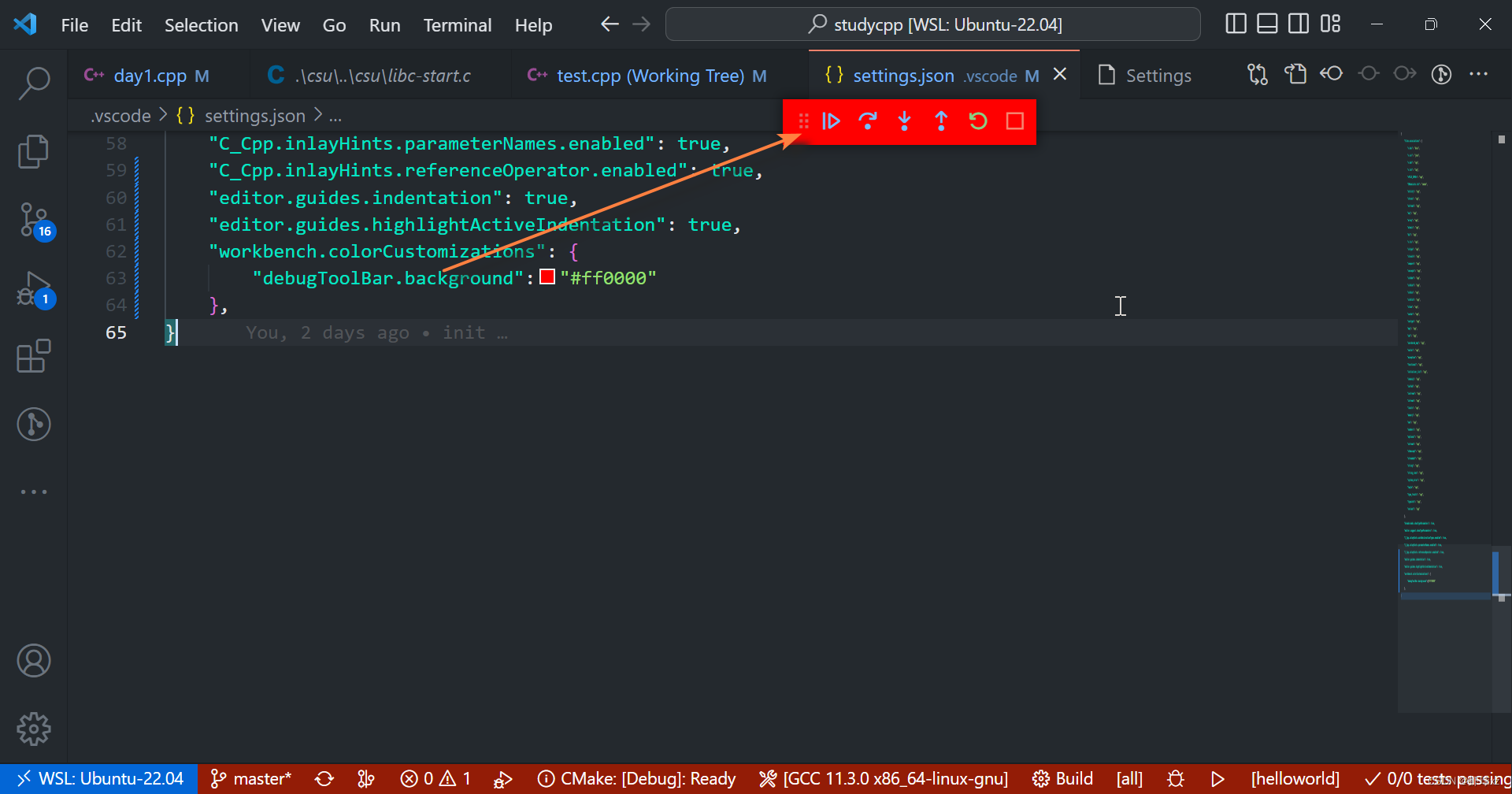The image size is (1512, 794).
Task: Open problems via errors and warnings counter
Action: [x=435, y=779]
